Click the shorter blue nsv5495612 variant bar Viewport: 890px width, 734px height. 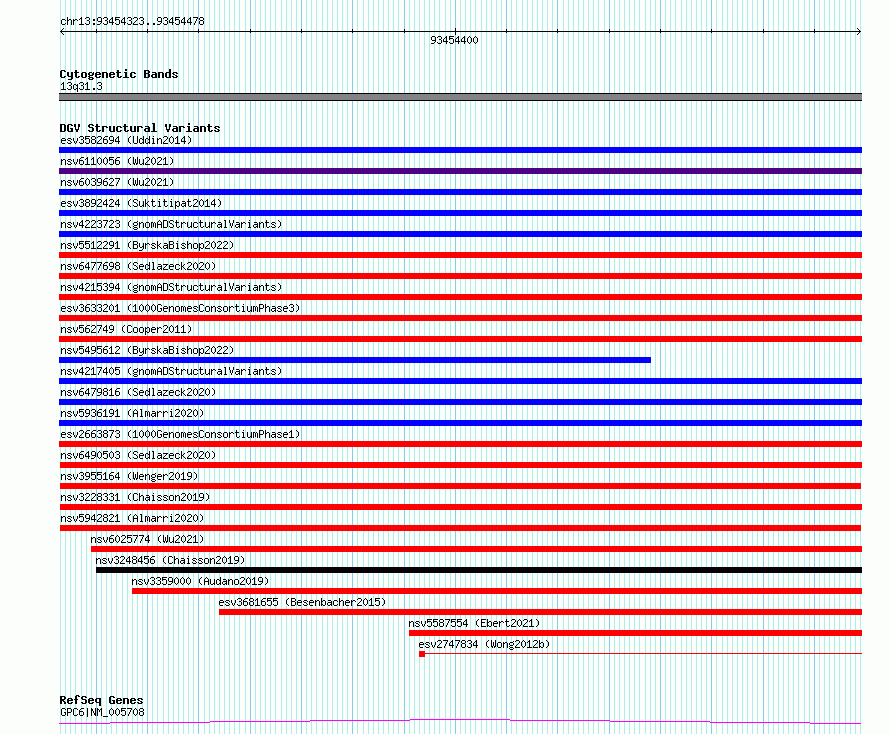[x=355, y=360]
